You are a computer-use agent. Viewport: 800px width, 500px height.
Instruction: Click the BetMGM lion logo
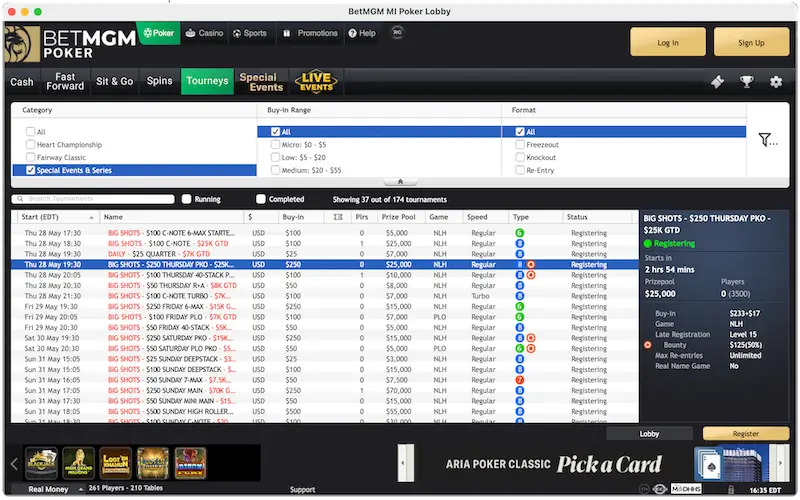click(22, 43)
